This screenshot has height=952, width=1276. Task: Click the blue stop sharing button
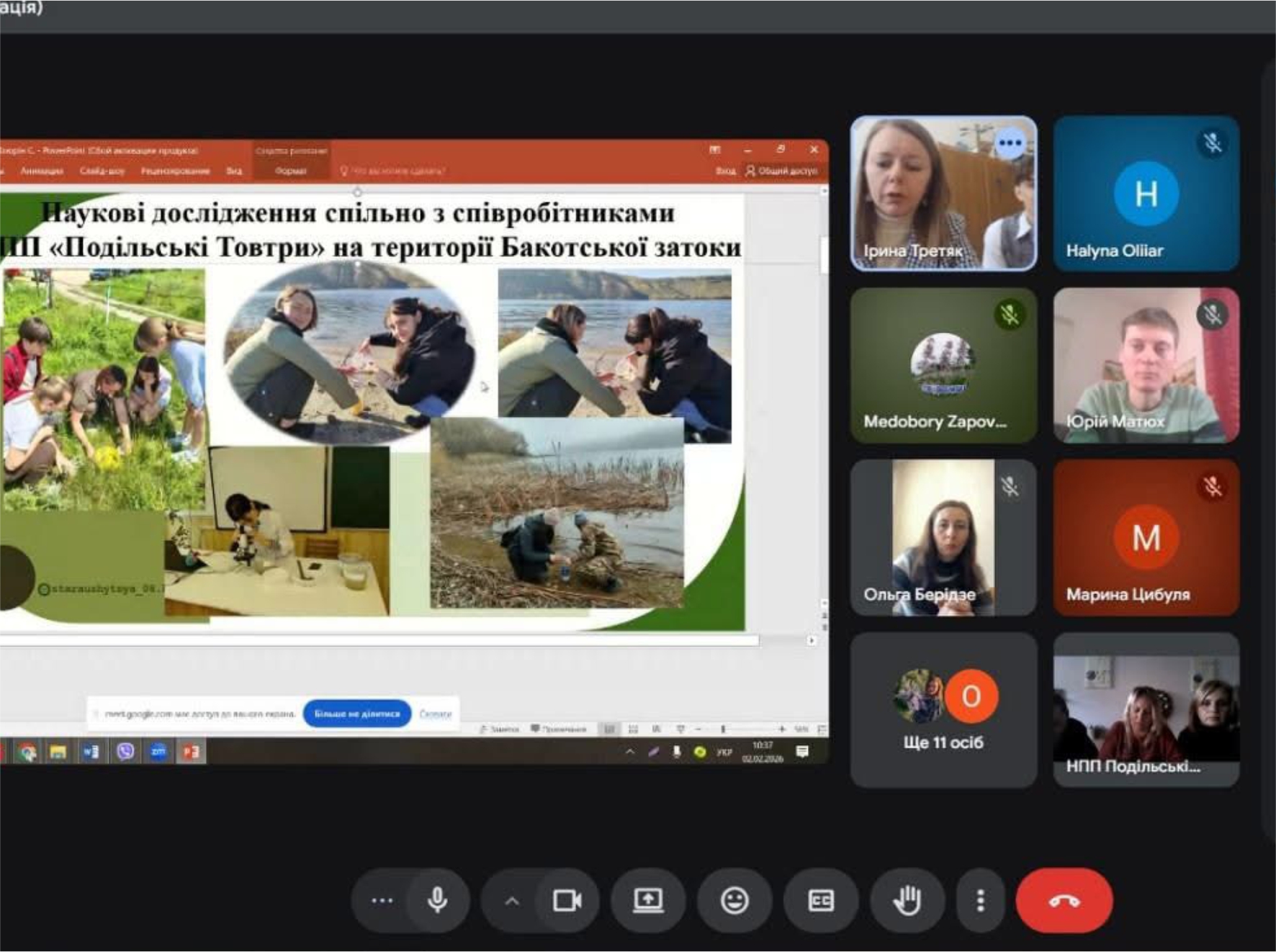[356, 714]
